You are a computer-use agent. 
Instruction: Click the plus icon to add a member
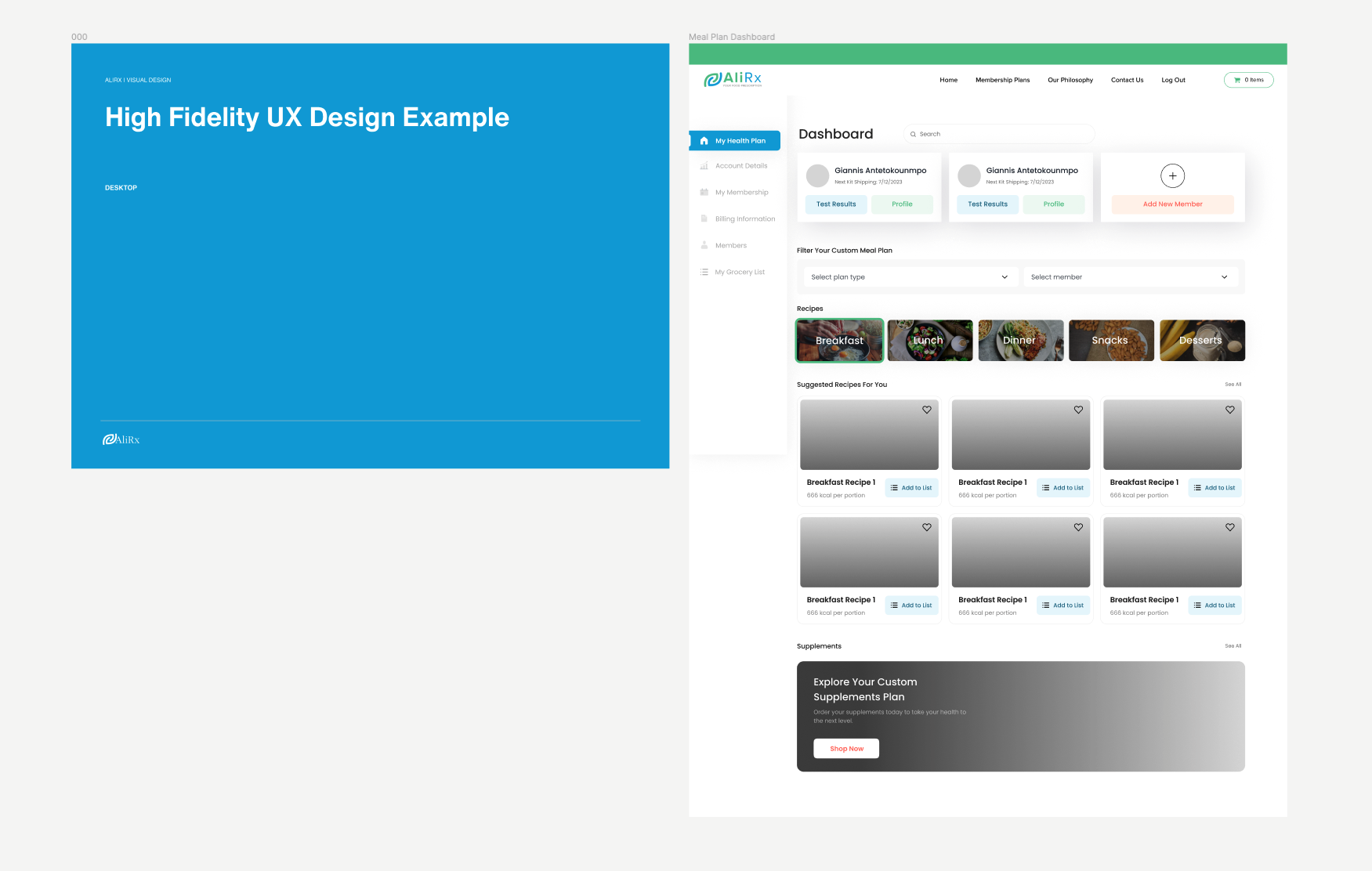[x=1172, y=175]
